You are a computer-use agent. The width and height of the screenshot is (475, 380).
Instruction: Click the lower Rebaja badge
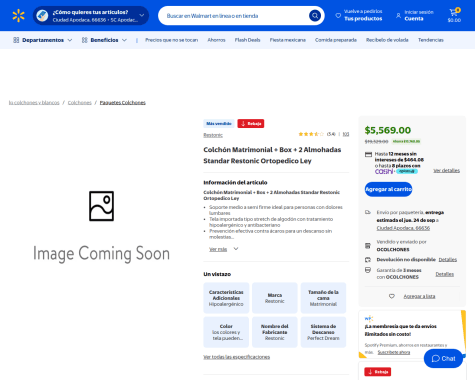point(378,372)
